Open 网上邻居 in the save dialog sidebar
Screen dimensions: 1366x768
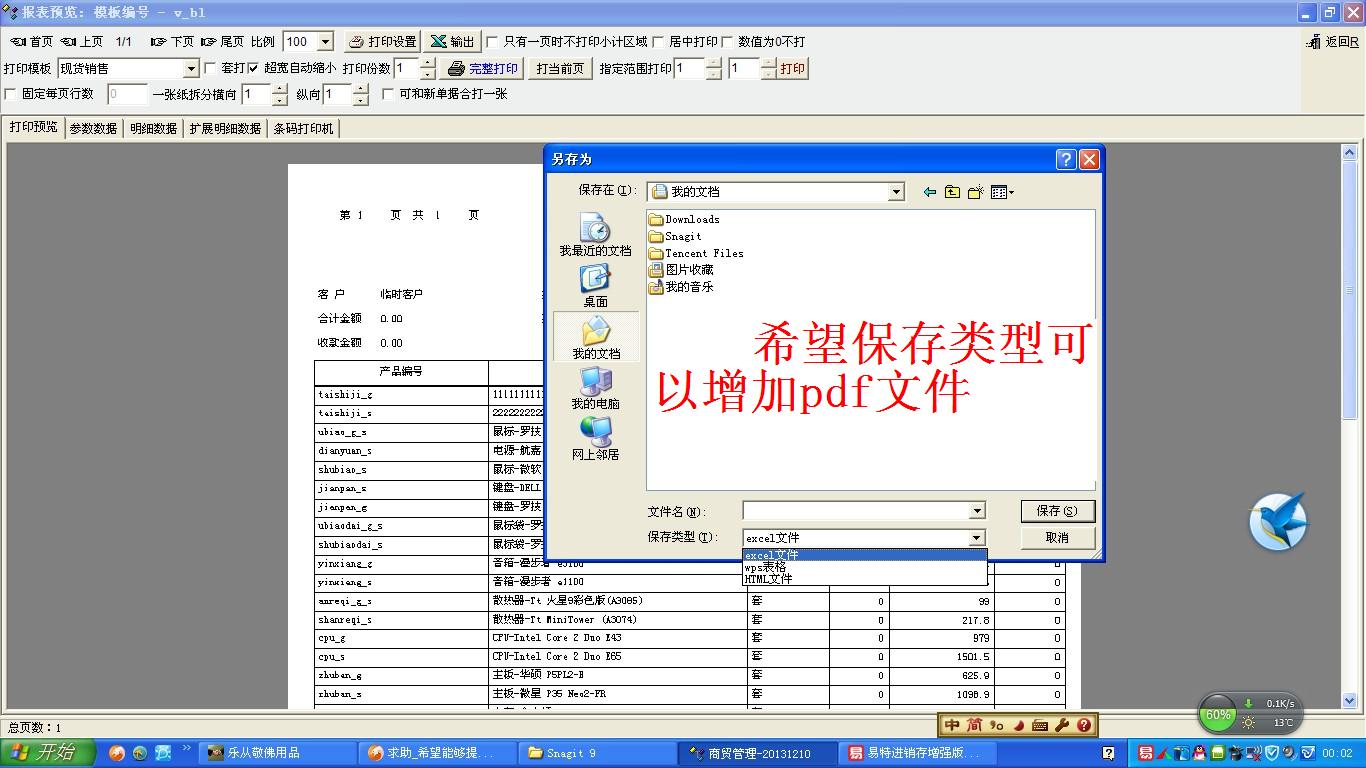595,435
